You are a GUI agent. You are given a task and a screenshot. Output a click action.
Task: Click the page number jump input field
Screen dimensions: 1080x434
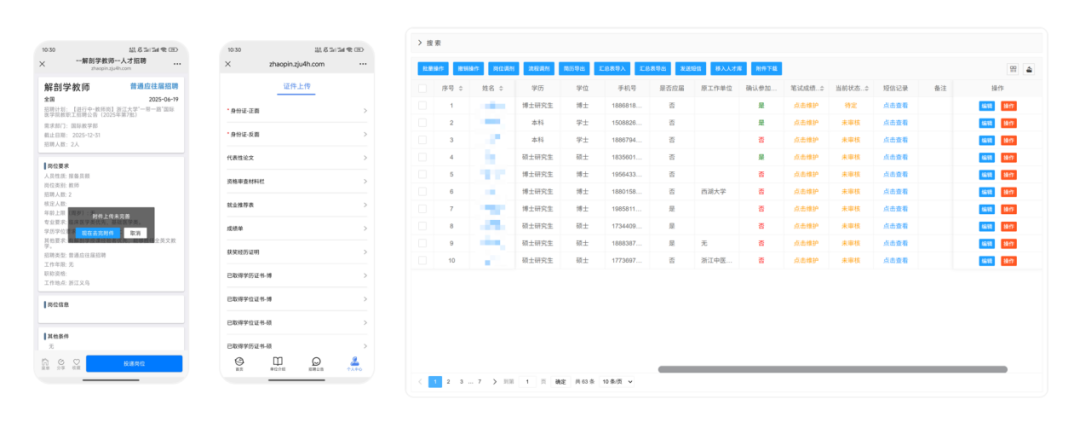pyautogui.click(x=527, y=382)
